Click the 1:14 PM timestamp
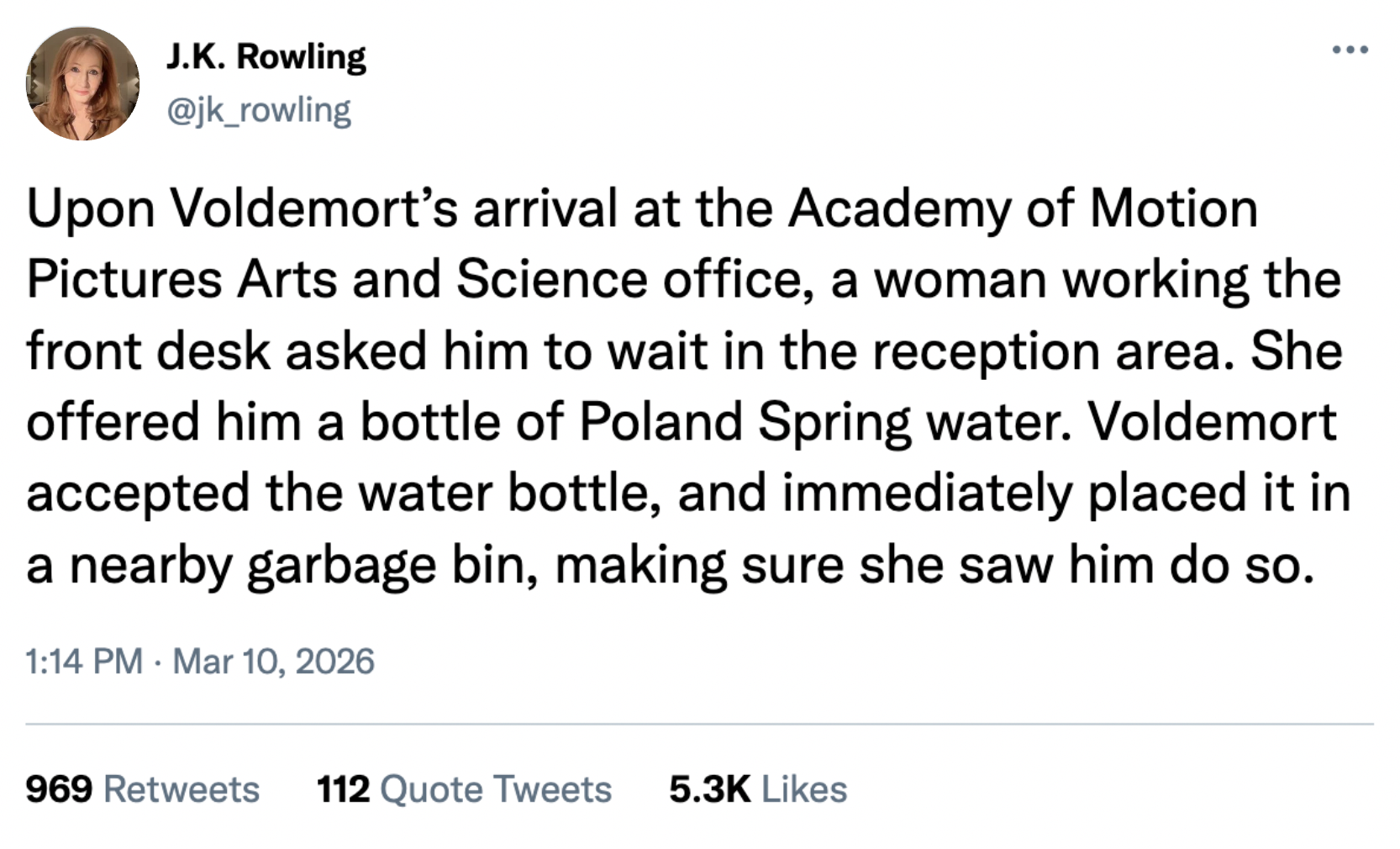The height and width of the screenshot is (849, 1400). click(84, 662)
